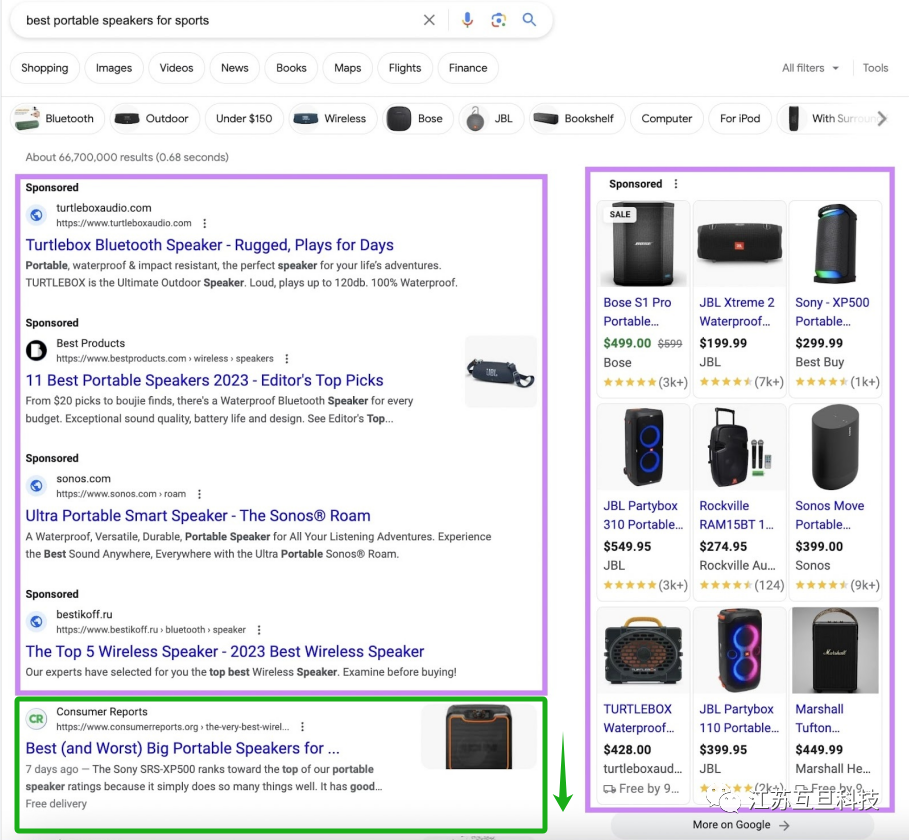Open three-dot menu beside Sponsored shopping label
The image size is (909, 840).
pos(676,184)
